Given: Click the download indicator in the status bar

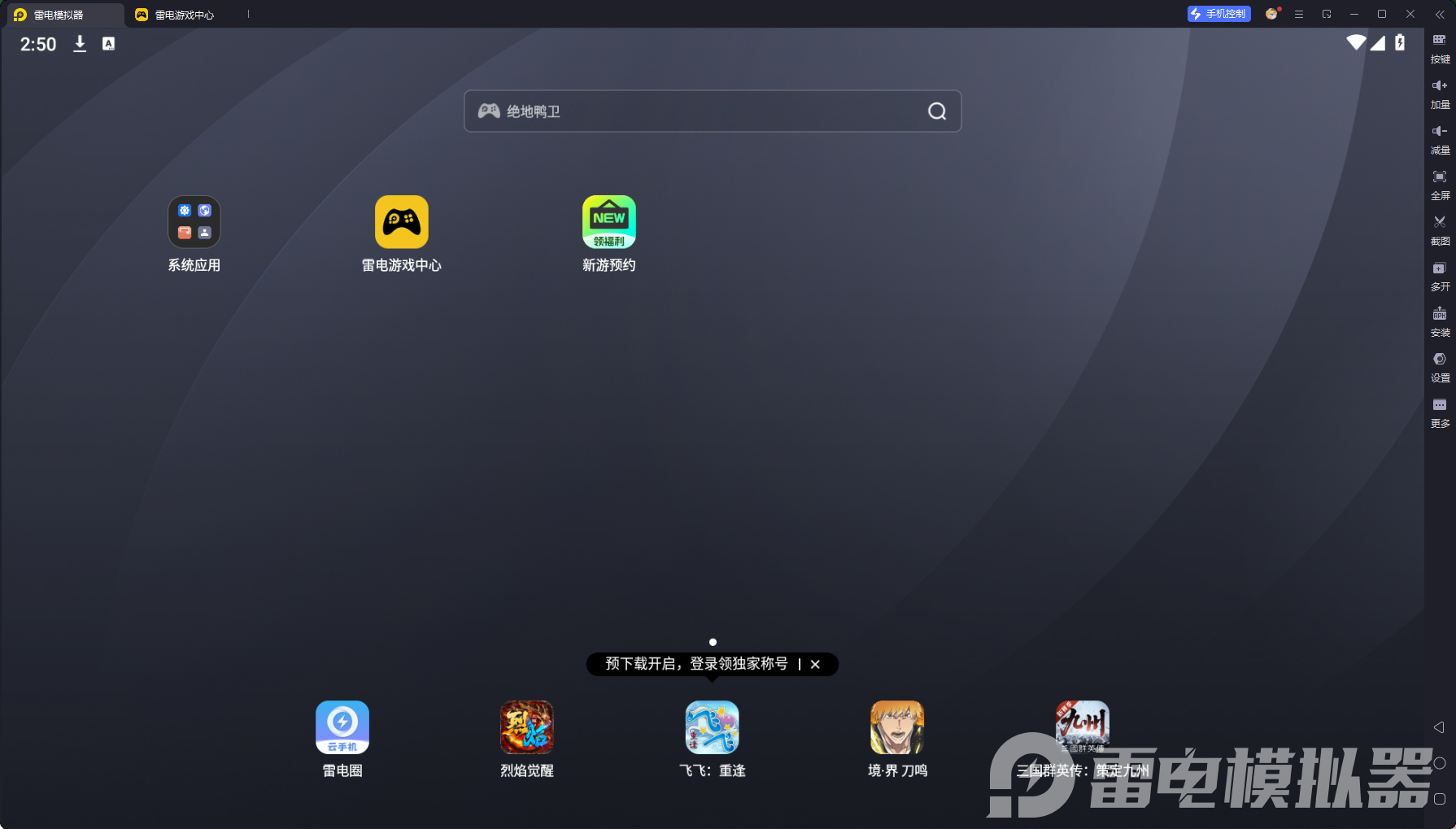Looking at the screenshot, I should [80, 44].
